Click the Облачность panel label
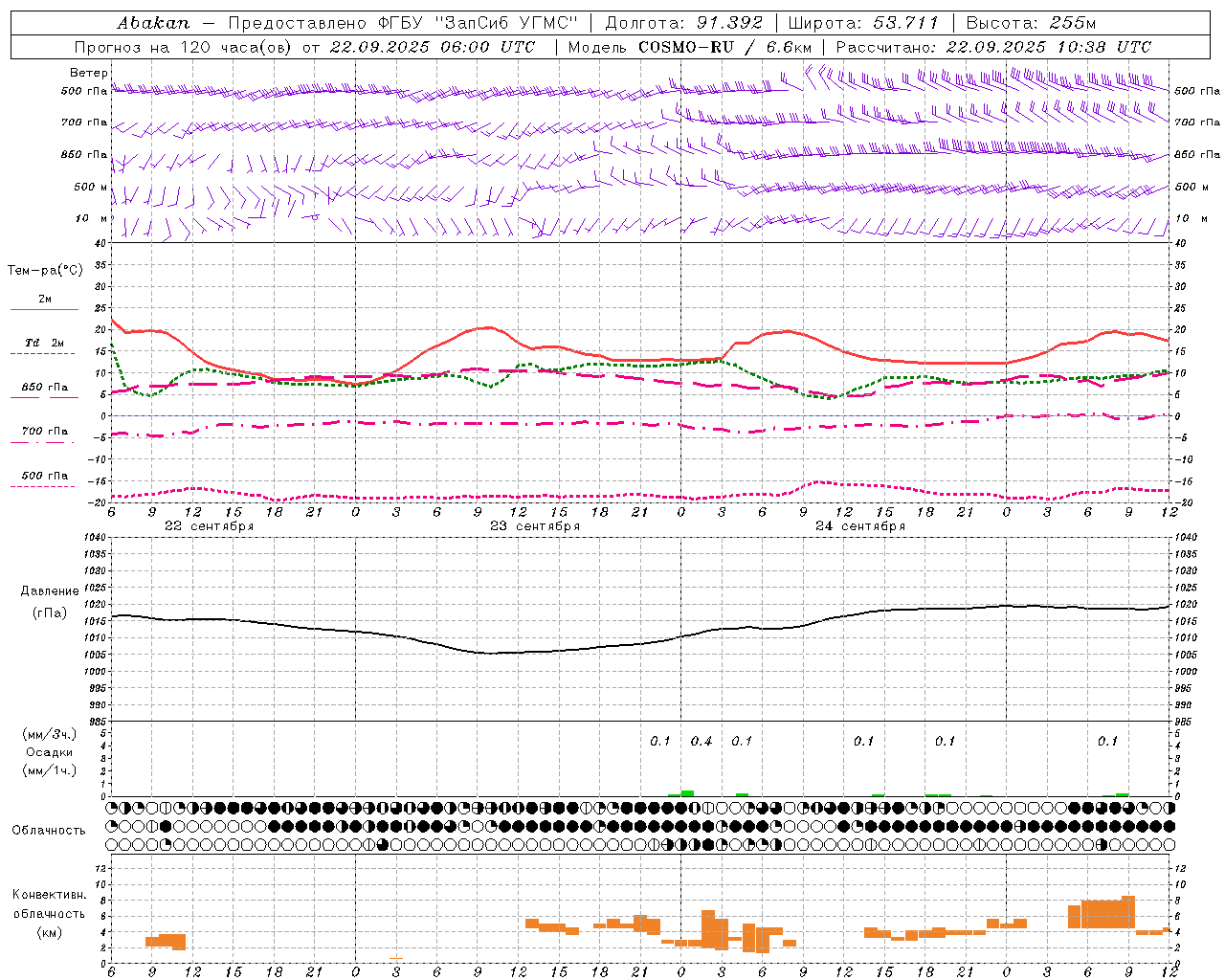This screenshot has height=980, width=1225. coord(49,830)
